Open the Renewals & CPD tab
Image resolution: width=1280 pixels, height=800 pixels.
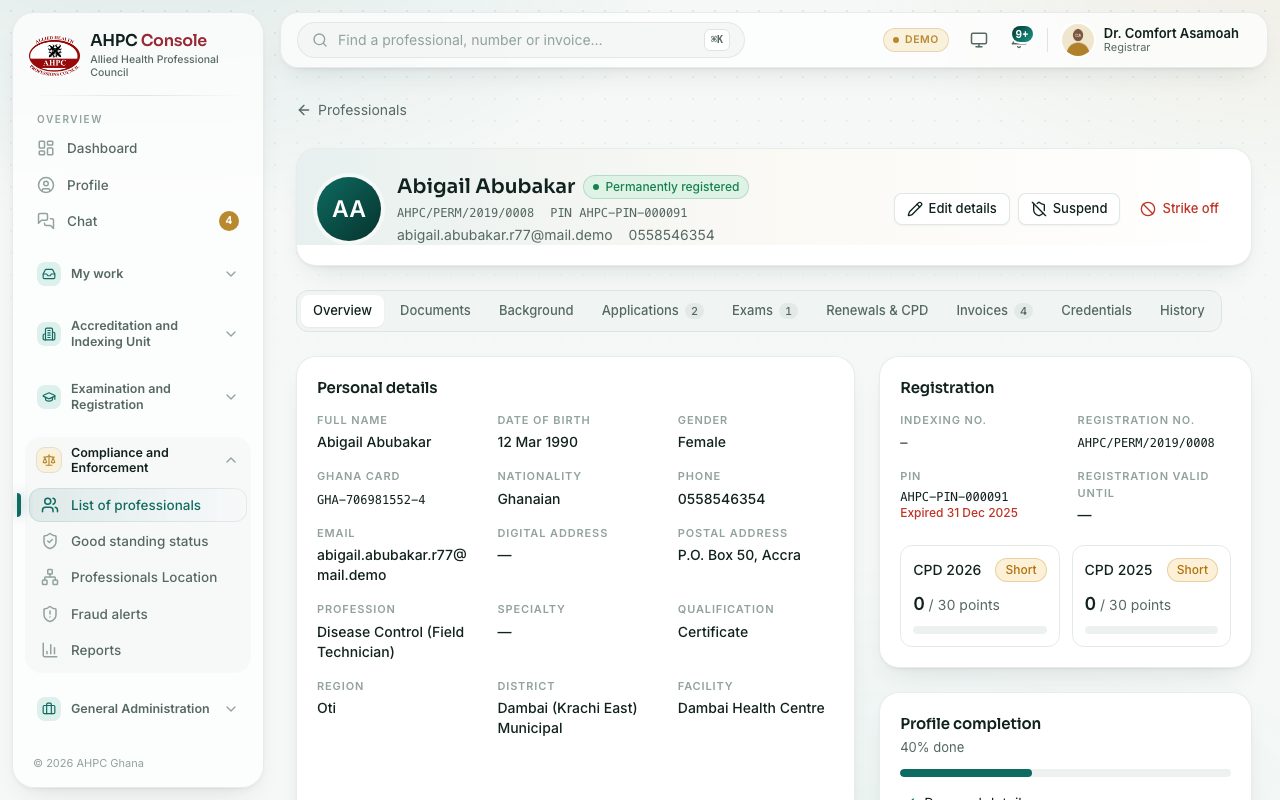tap(877, 310)
